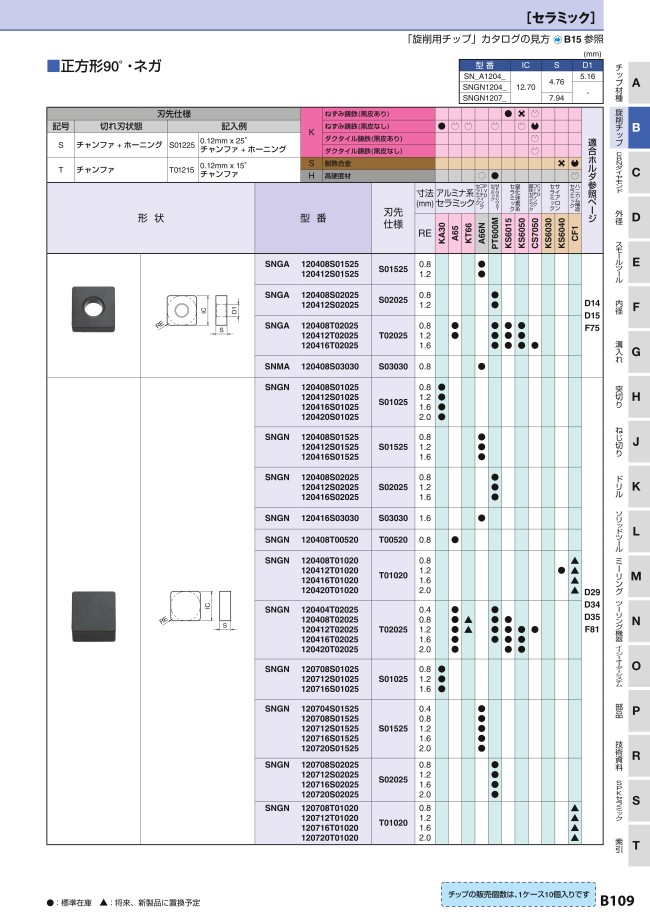Click the blue square bullet before 正方形90°・ネガ

[x=53, y=66]
